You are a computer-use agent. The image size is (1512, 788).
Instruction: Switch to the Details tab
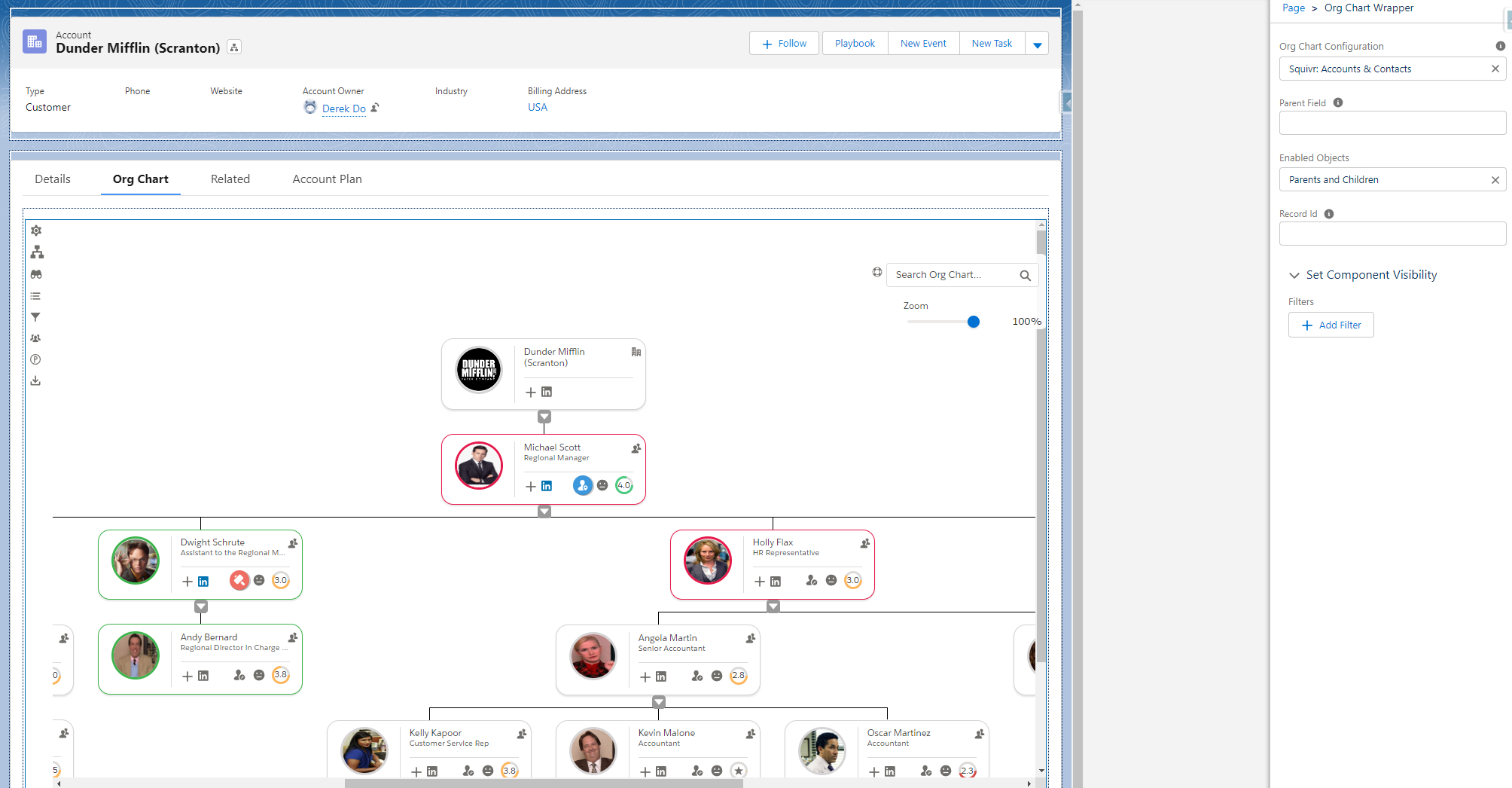(x=53, y=179)
